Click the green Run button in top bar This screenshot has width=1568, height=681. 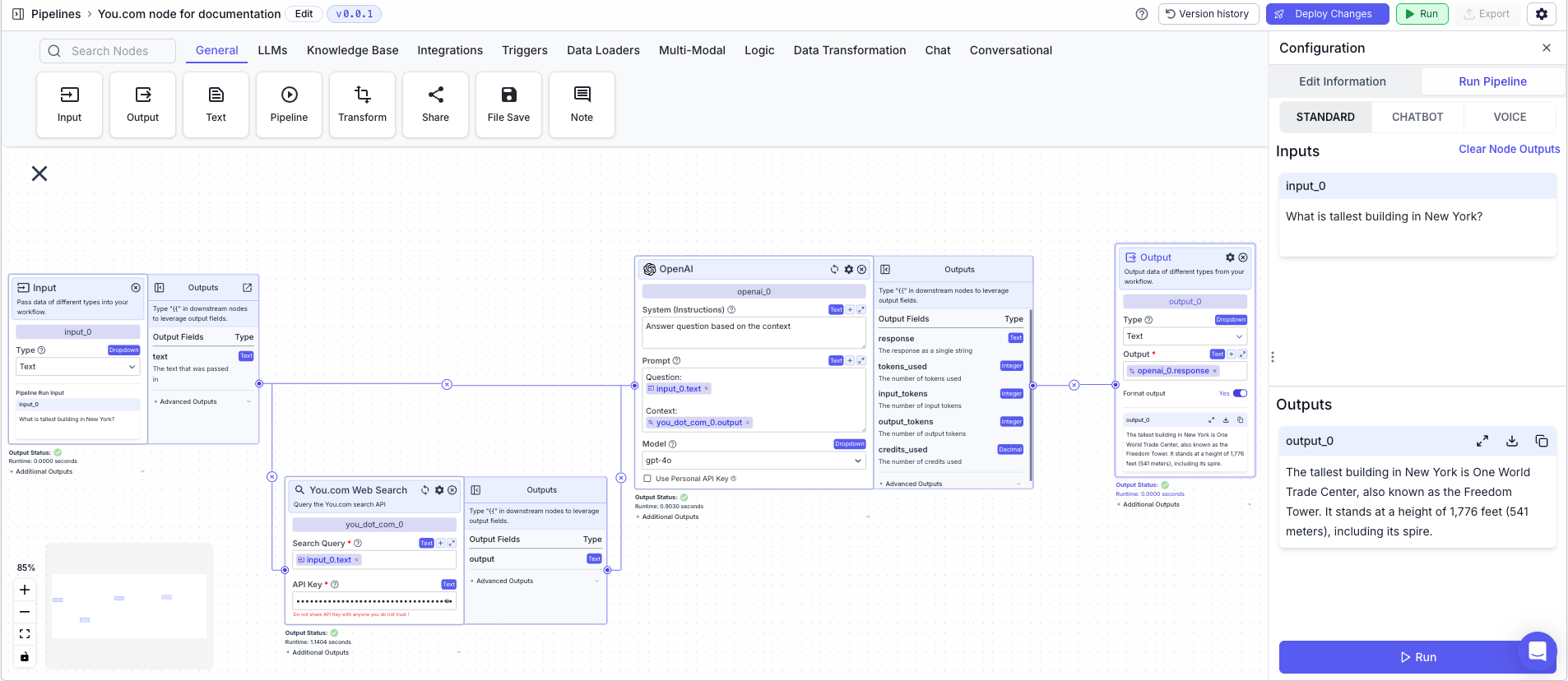(1422, 14)
